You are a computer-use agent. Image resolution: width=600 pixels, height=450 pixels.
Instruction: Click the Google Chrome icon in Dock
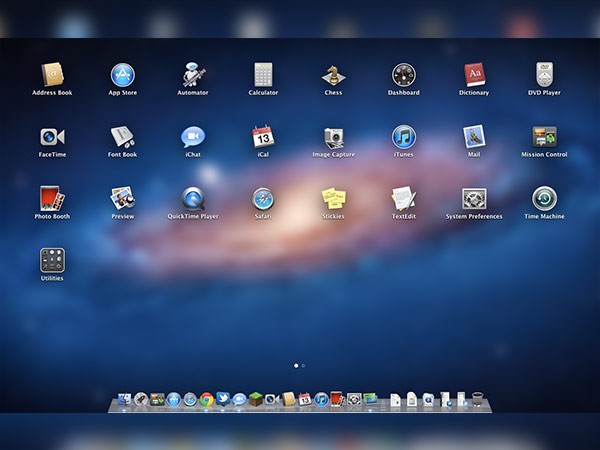(207, 399)
